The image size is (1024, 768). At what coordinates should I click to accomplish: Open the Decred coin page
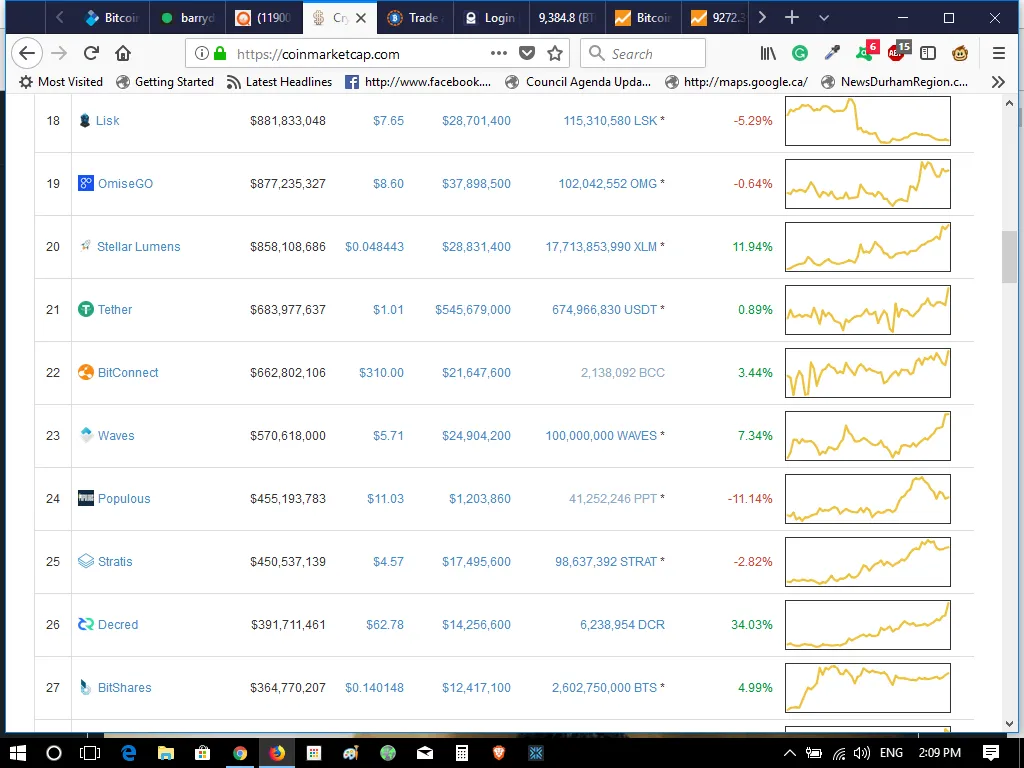tap(118, 625)
